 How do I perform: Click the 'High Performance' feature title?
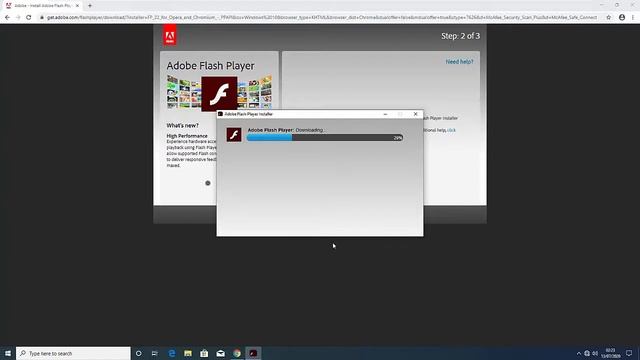click(187, 136)
